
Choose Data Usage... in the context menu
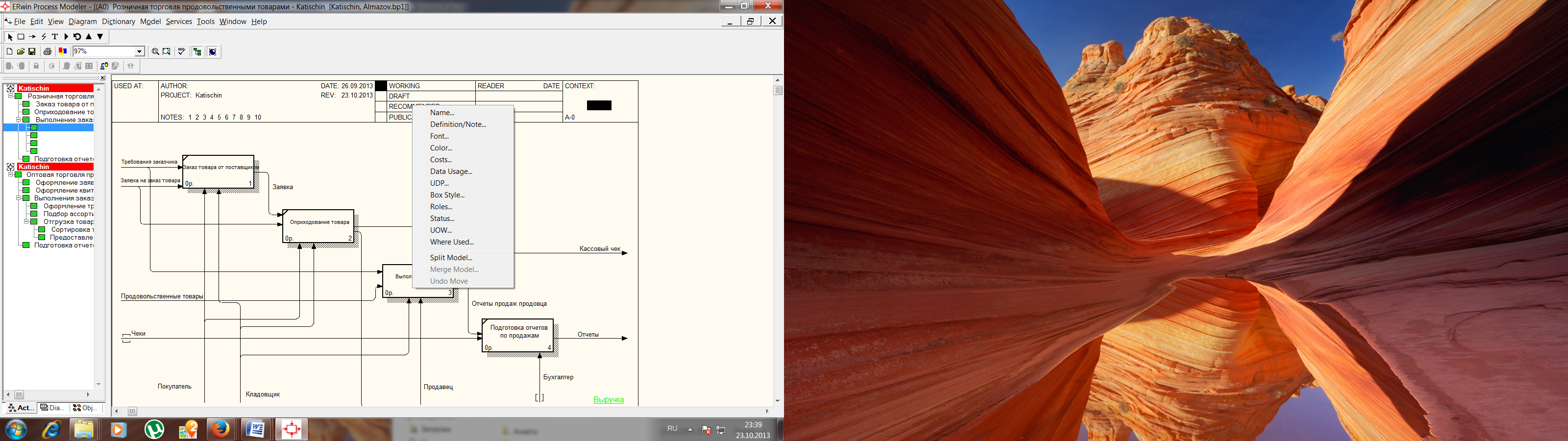click(x=463, y=172)
